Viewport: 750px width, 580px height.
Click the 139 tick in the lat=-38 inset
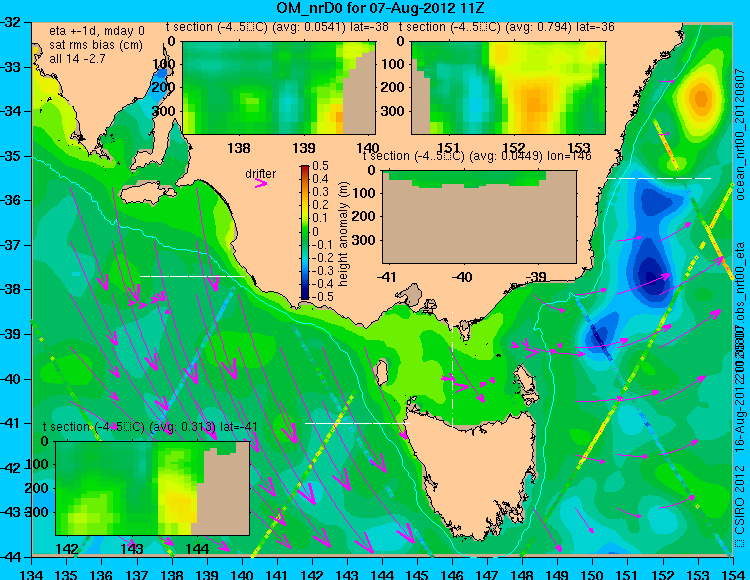pos(304,148)
